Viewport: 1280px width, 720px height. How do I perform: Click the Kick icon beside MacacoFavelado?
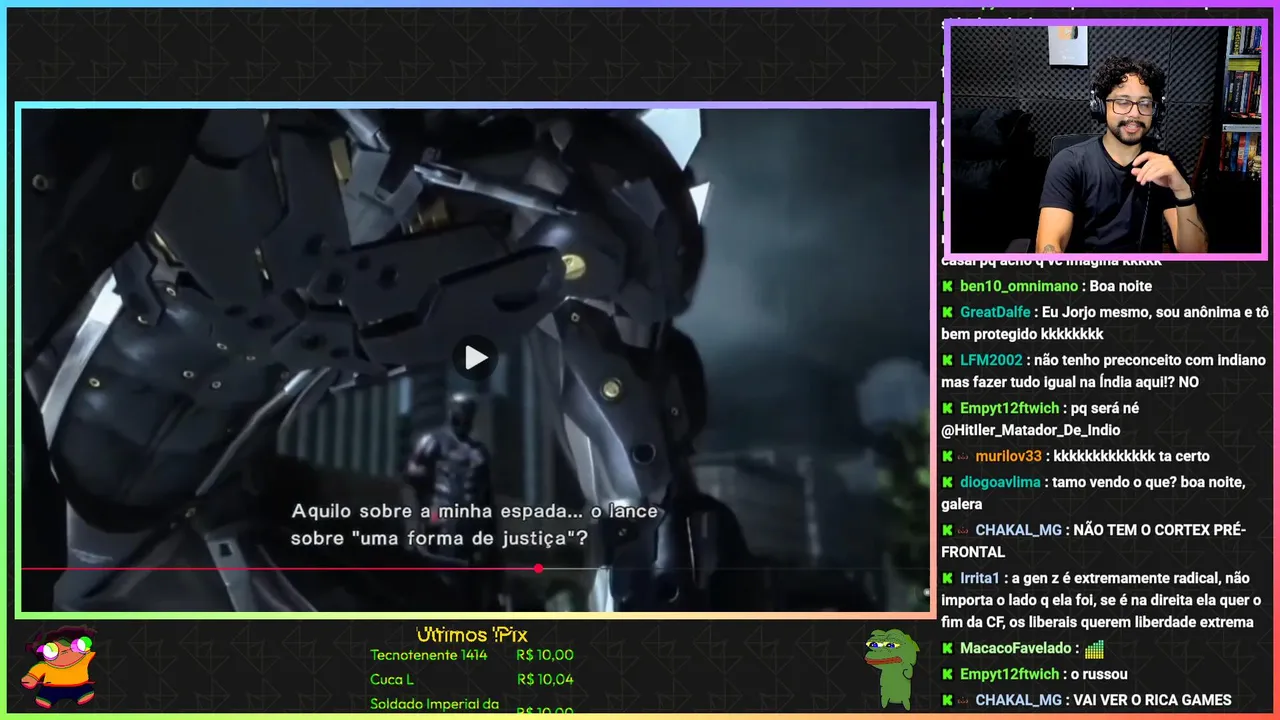tap(947, 648)
